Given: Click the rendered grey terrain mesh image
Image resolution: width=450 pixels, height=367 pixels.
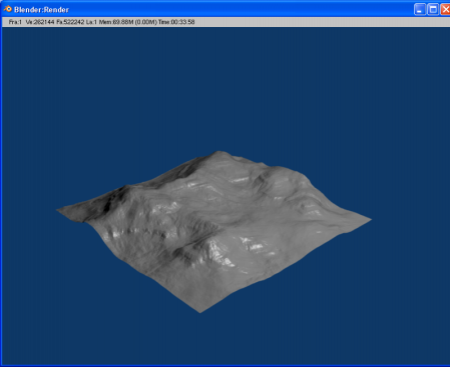Looking at the screenshot, I should coord(213,231).
